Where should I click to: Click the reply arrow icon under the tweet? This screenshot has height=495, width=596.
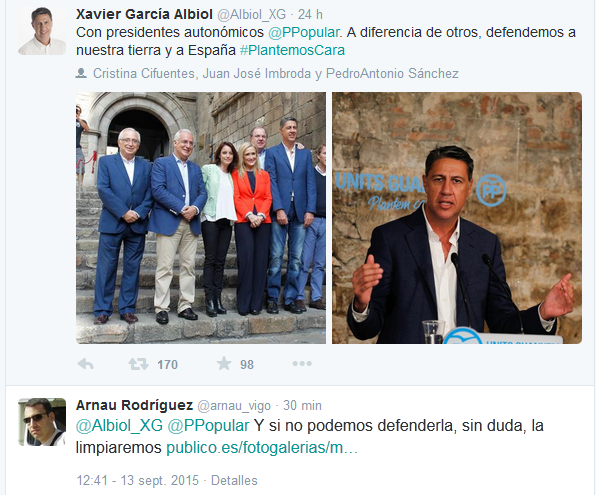coord(86,364)
